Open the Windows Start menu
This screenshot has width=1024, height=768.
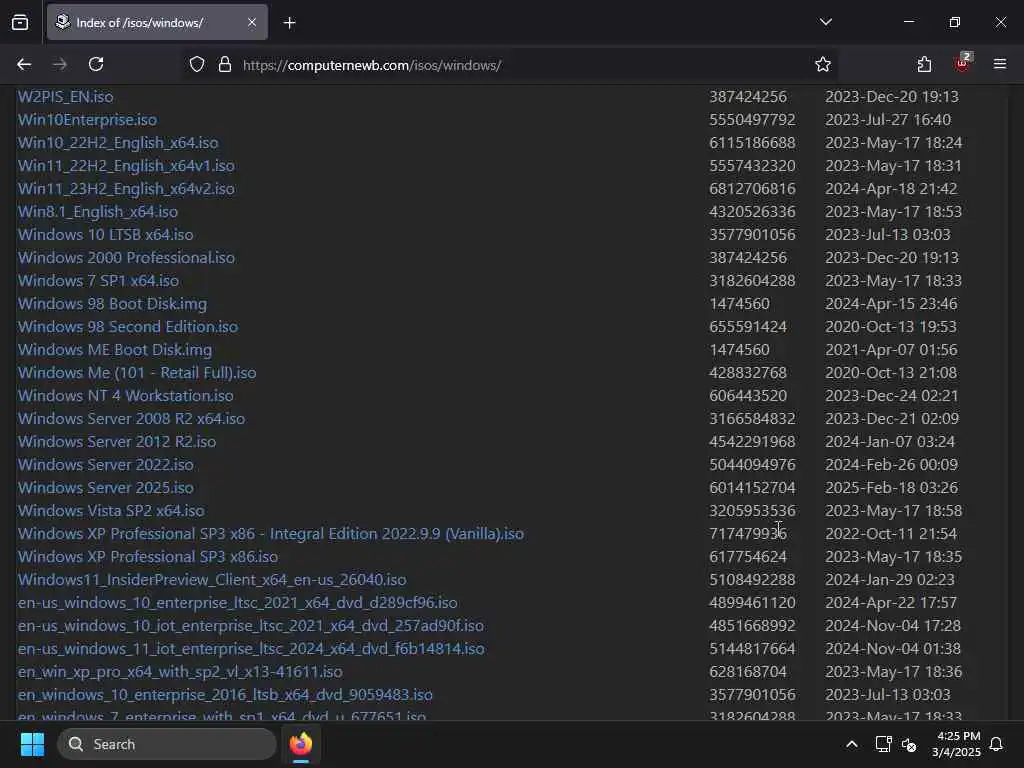(x=32, y=744)
